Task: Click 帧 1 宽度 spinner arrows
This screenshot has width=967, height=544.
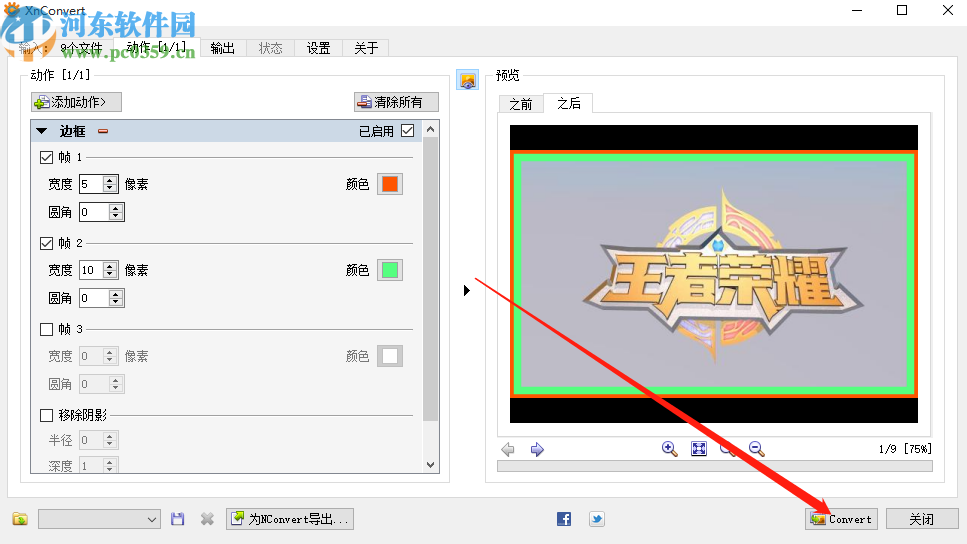Action: (x=110, y=184)
